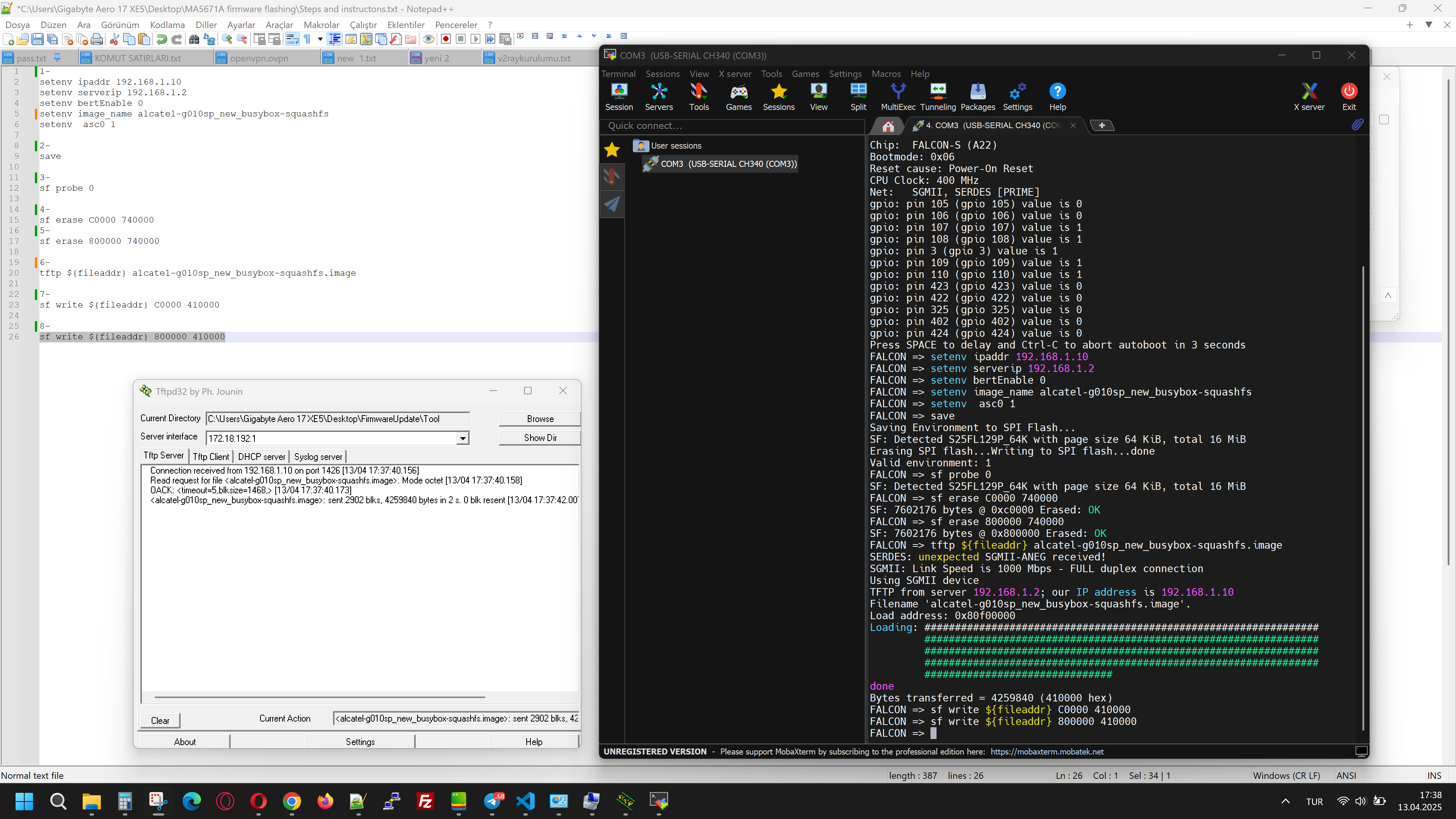The height and width of the screenshot is (819, 1456).
Task: Open the Server interface dropdown in Tftpd32
Action: (463, 438)
